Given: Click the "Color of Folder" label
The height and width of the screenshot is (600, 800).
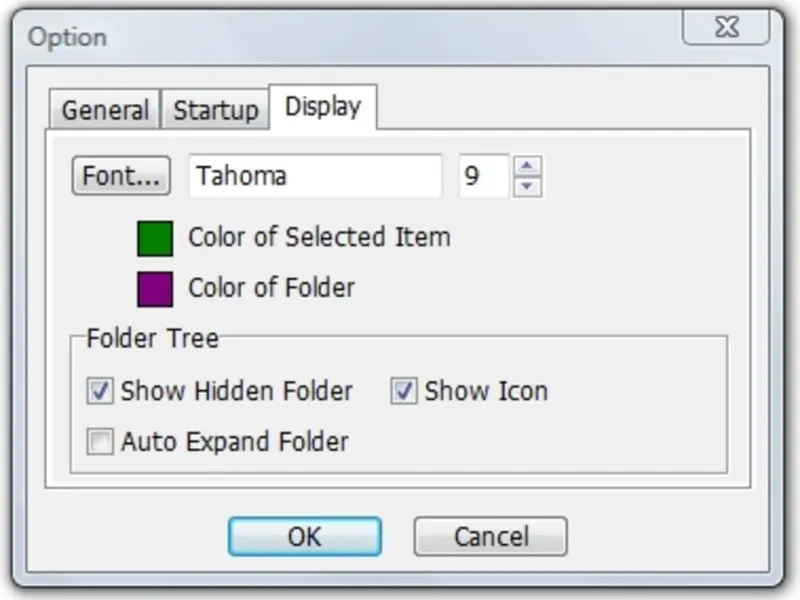Looking at the screenshot, I should click(x=271, y=289).
